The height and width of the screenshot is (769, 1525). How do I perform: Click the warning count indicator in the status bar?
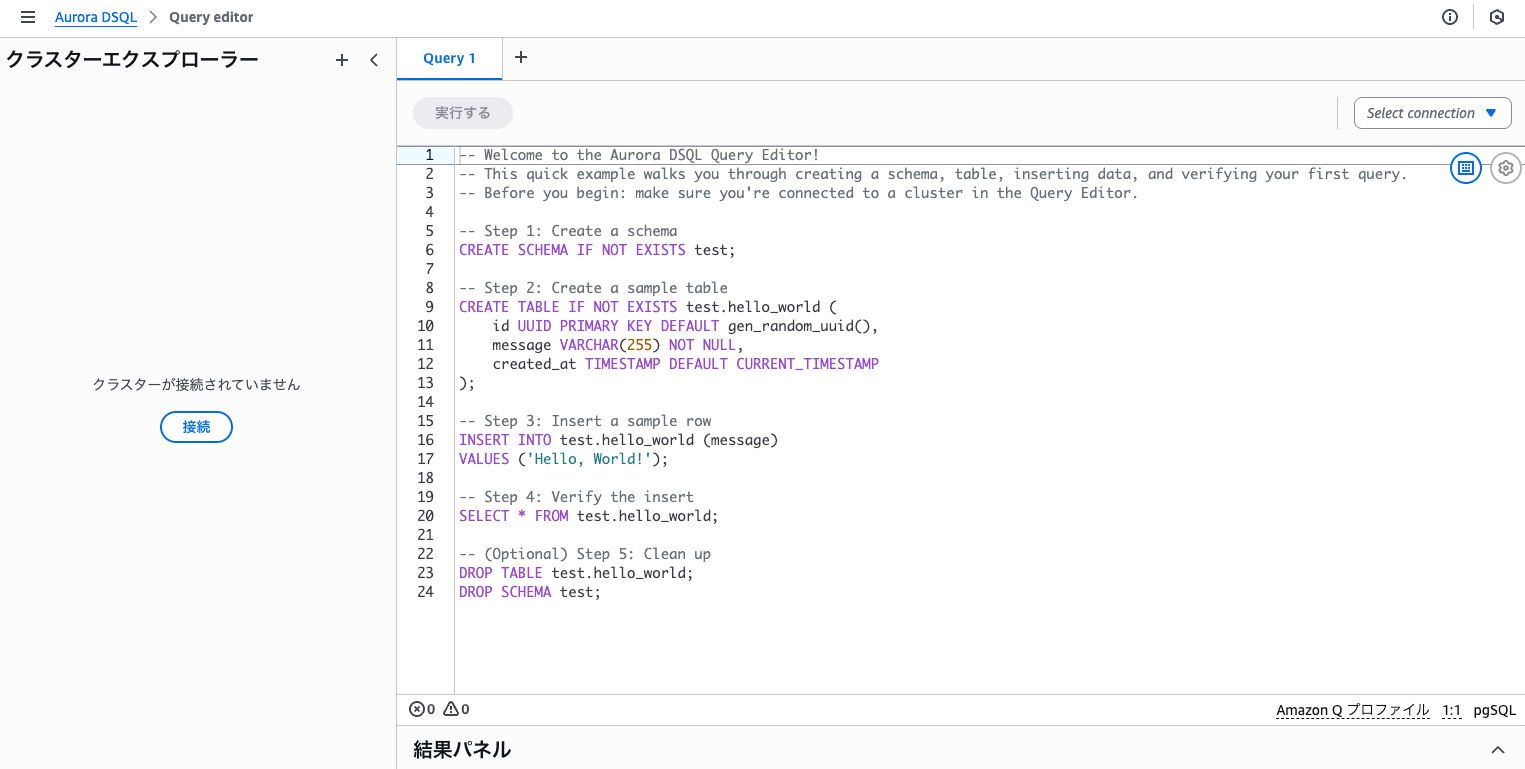point(456,708)
